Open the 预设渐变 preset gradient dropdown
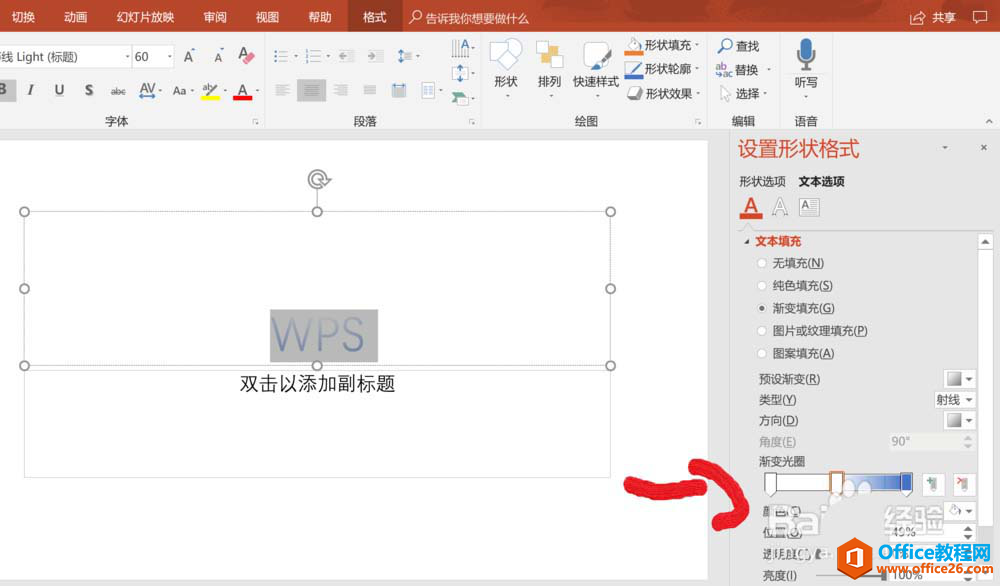1000x586 pixels. (960, 379)
